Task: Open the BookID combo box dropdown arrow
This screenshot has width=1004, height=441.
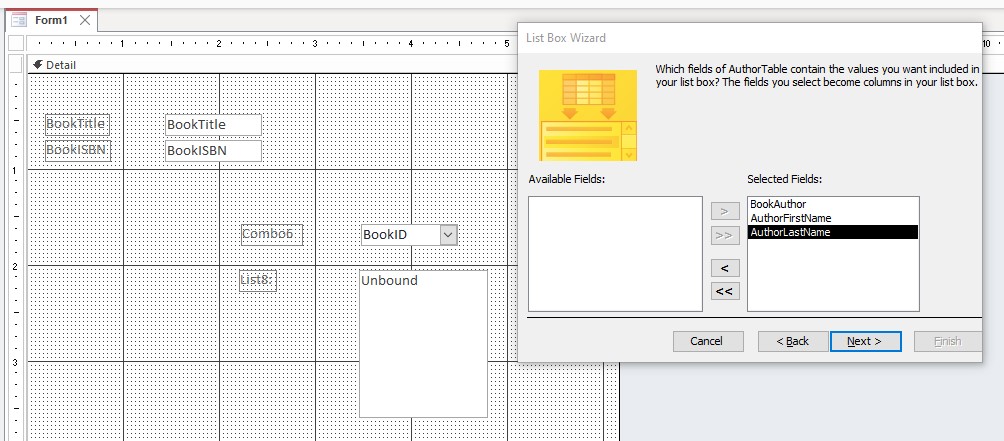Action: pyautogui.click(x=448, y=234)
